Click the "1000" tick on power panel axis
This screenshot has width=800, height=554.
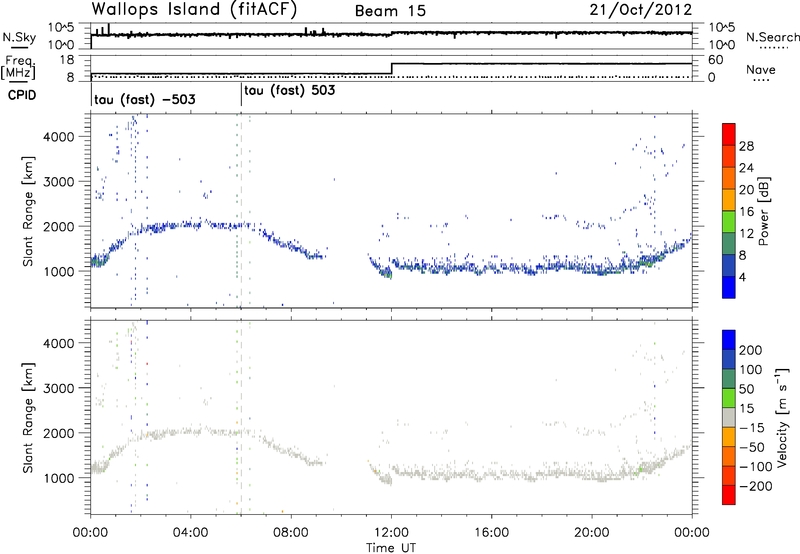tap(59, 271)
